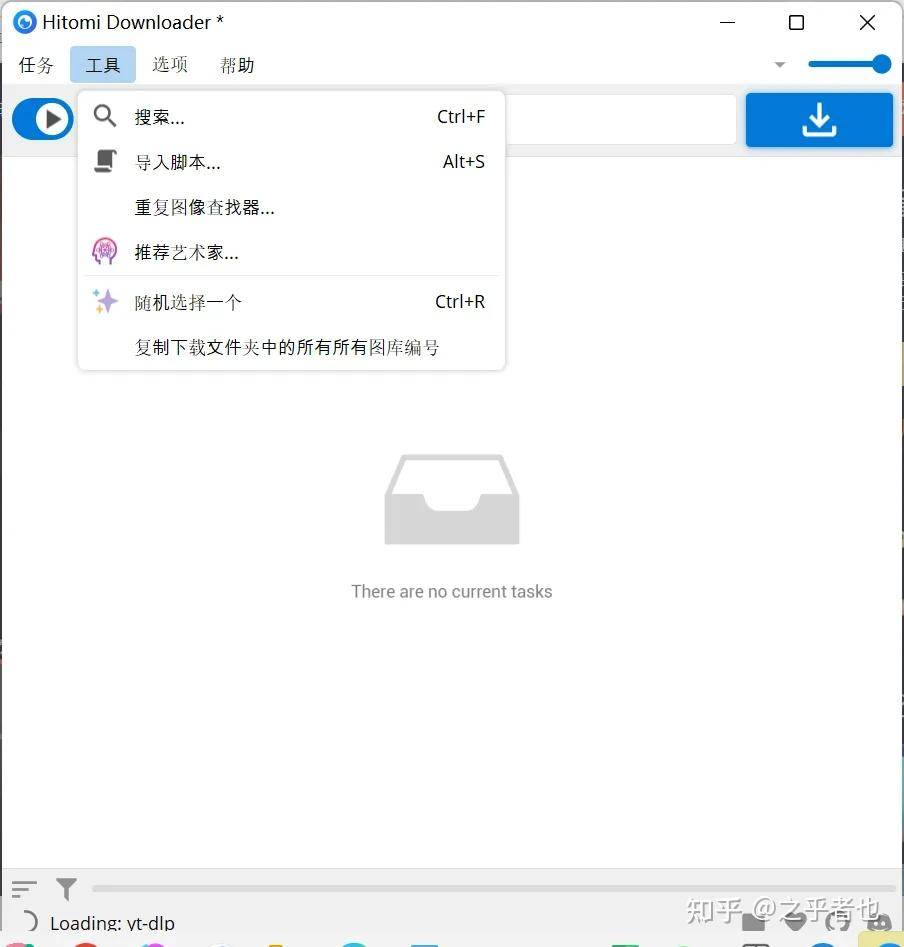Close the open 工具 menu

pyautogui.click(x=103, y=65)
